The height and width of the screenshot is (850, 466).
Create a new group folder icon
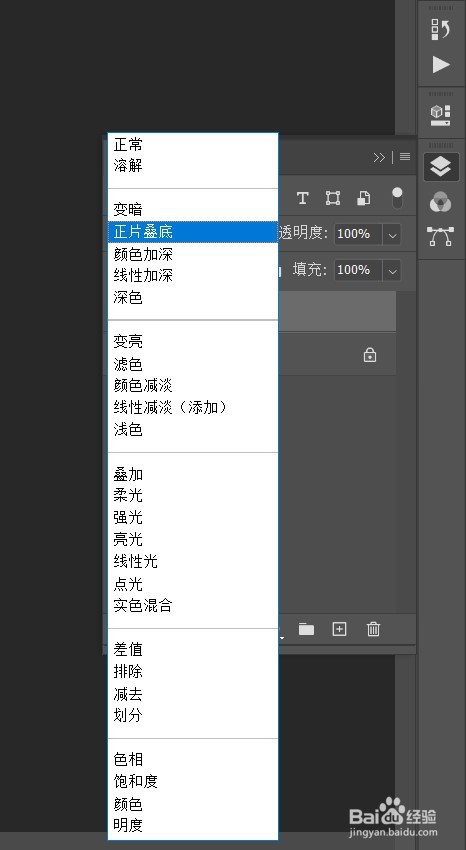click(x=306, y=629)
